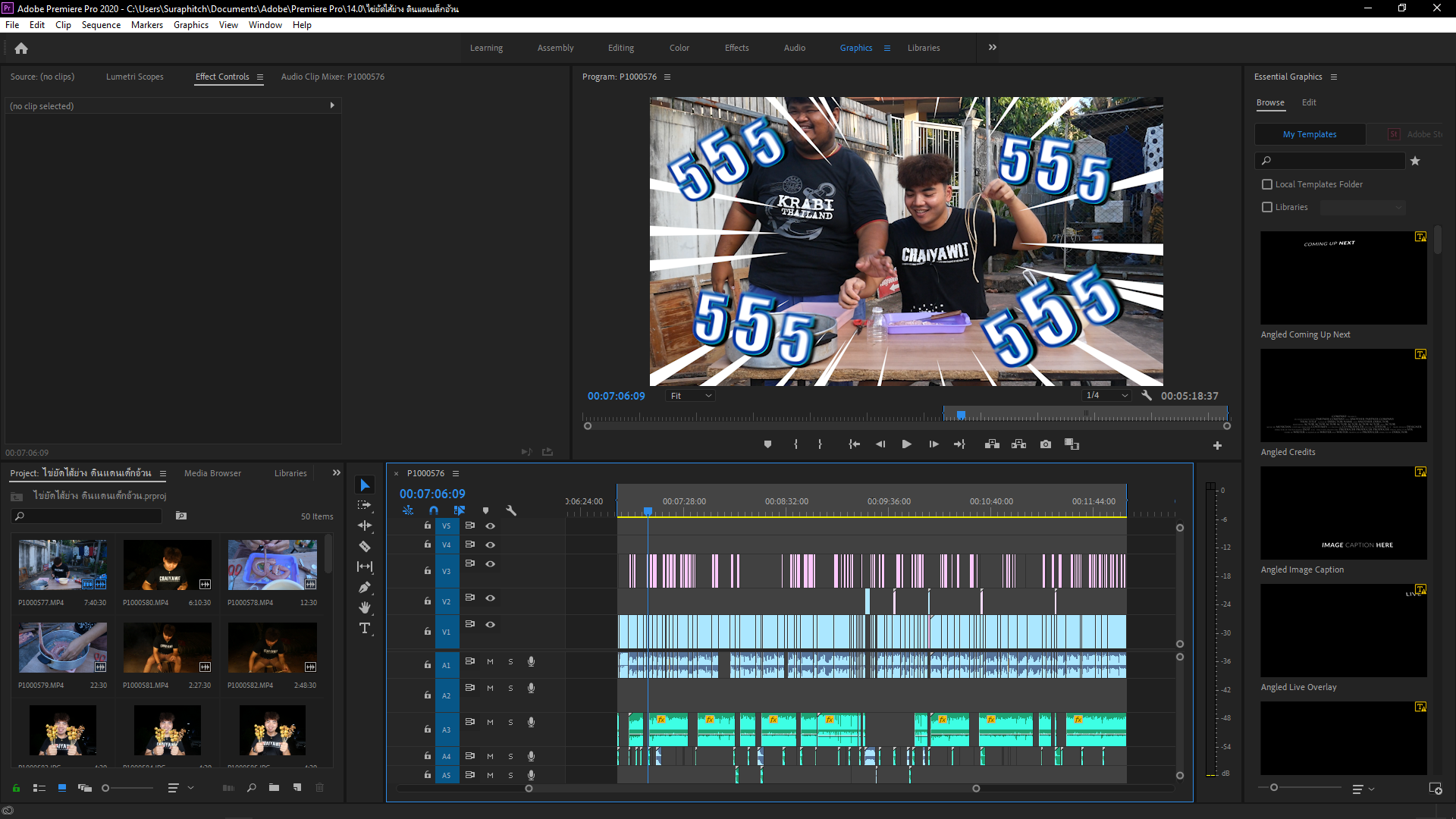Open 1/4 playback resolution dropdown
Screen dimensions: 1456x819
[x=1106, y=395]
